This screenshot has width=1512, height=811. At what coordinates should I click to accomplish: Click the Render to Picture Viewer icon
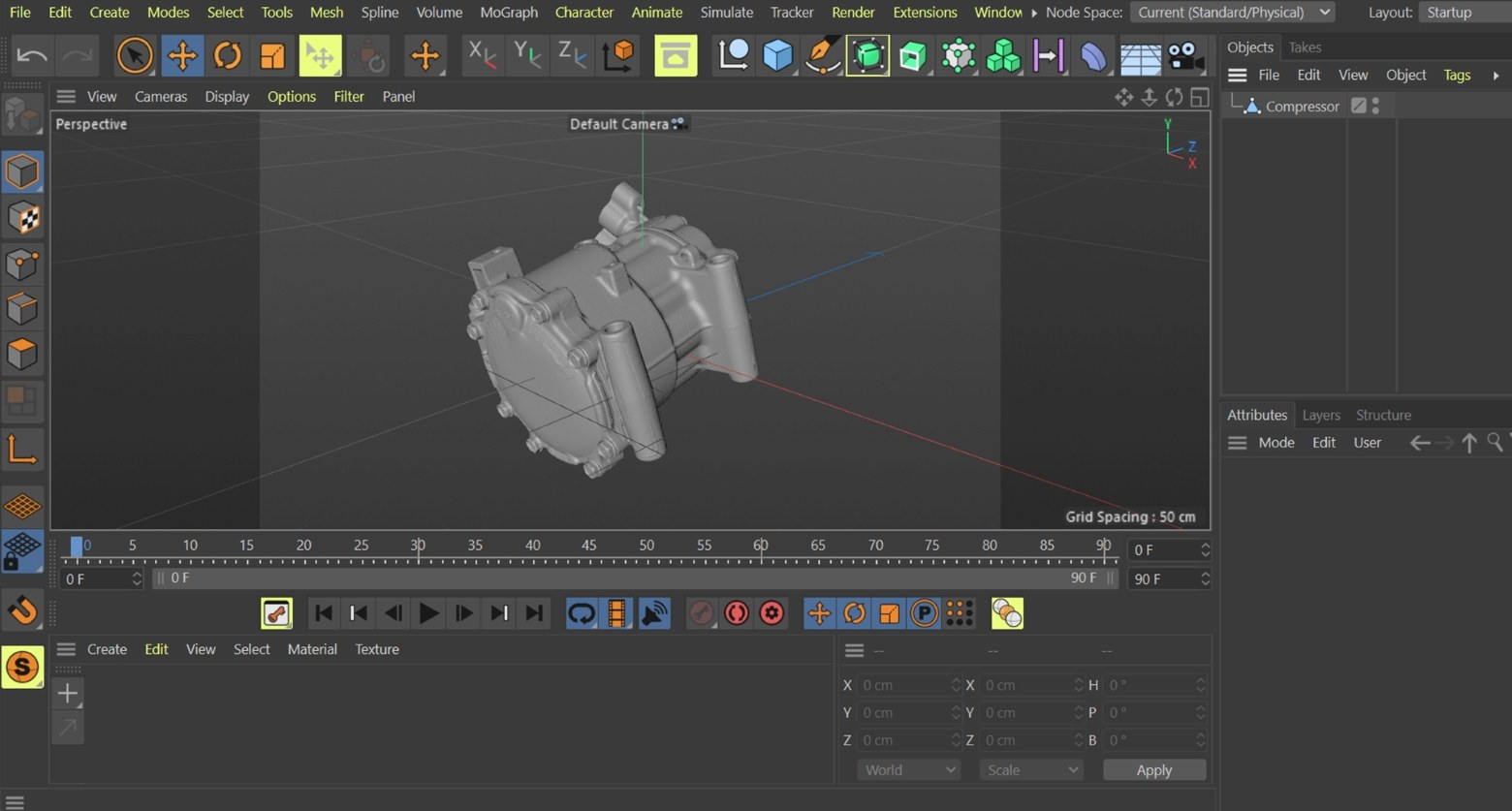(675, 56)
